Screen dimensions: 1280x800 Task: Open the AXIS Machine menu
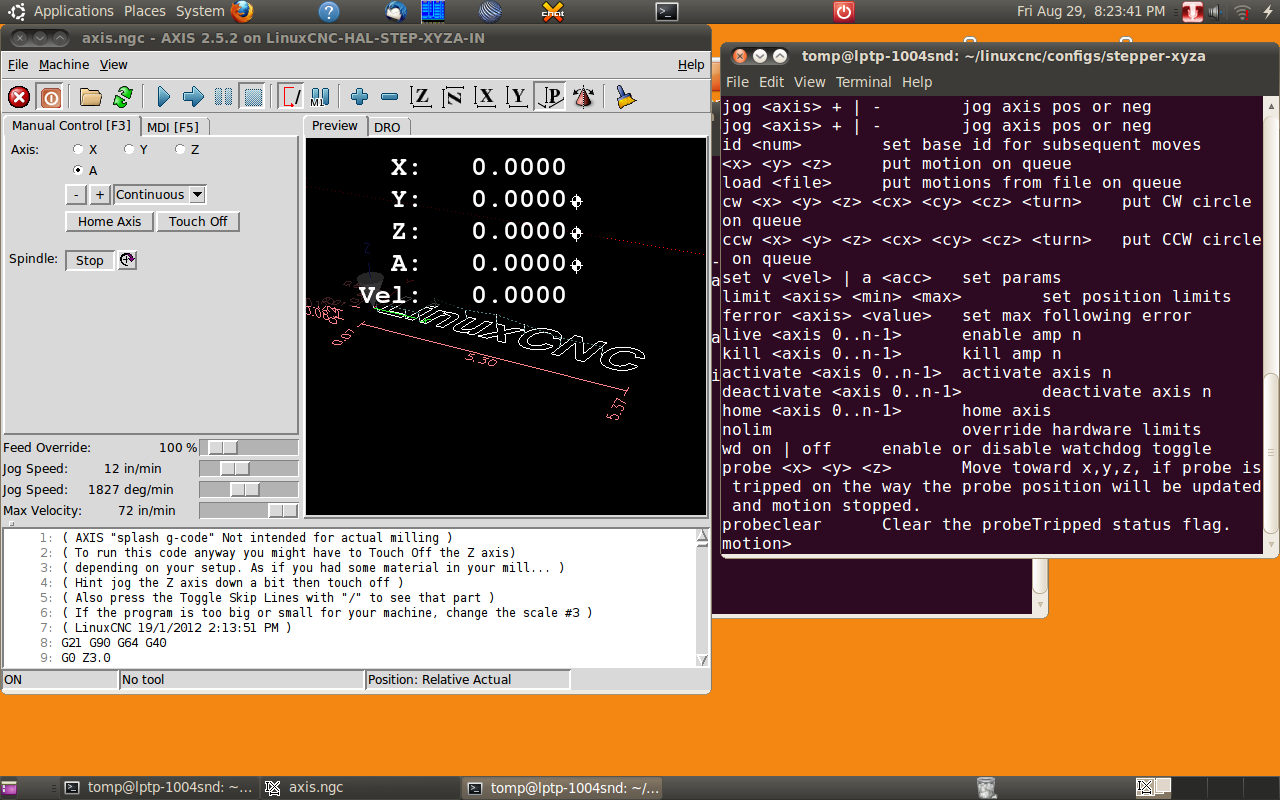pos(64,64)
